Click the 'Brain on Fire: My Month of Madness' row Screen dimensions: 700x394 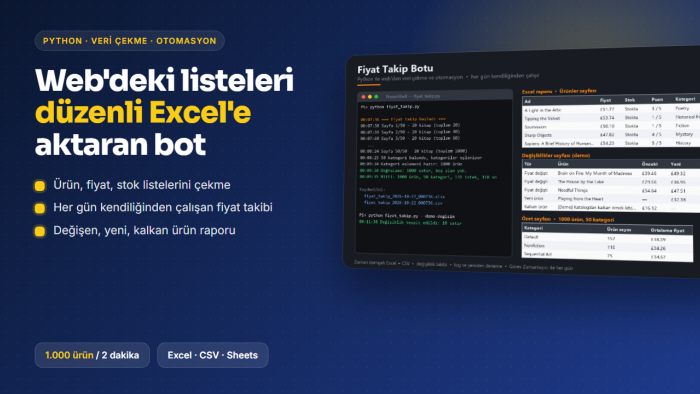(611, 173)
